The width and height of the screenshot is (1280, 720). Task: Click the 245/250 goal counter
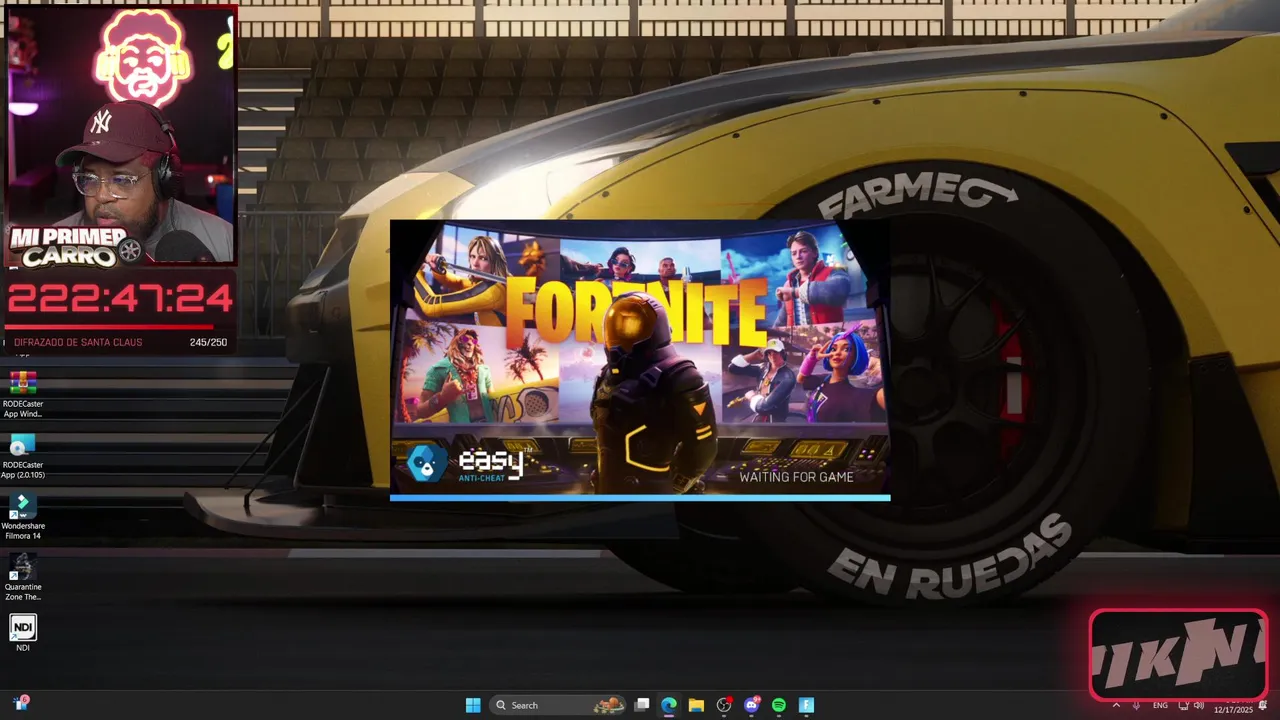[208, 342]
